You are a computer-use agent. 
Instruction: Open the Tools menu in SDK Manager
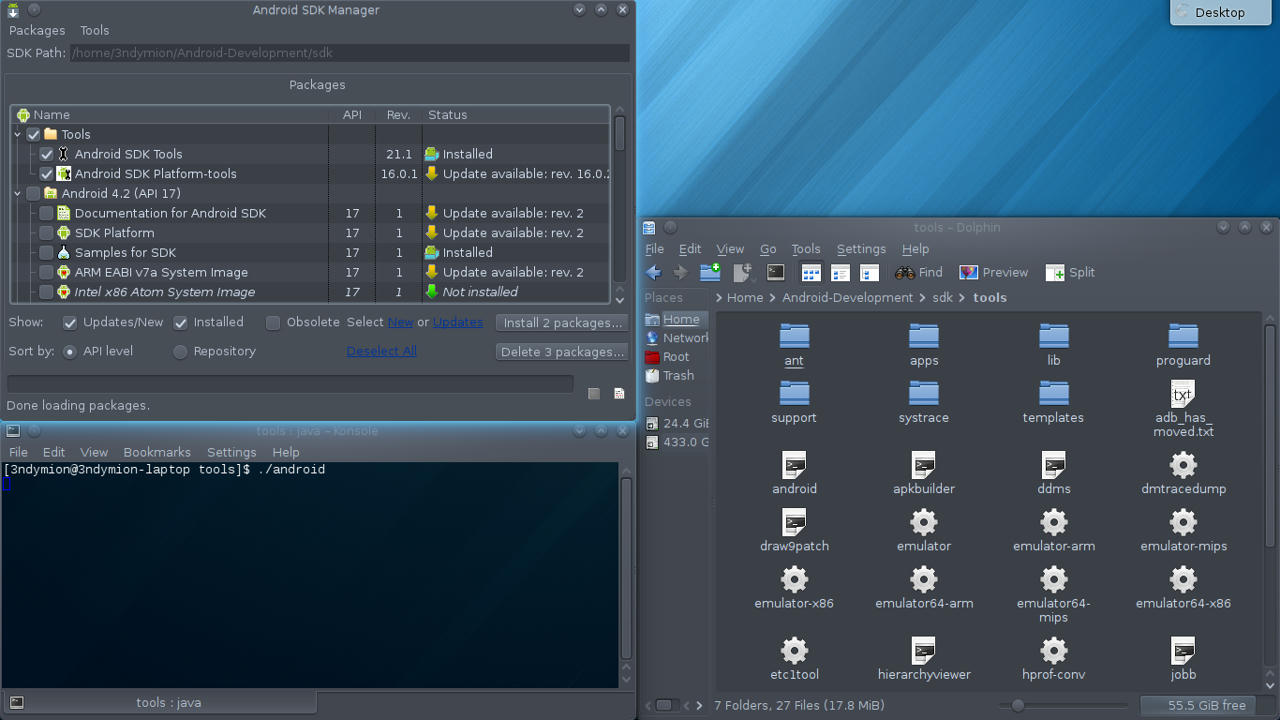coord(95,31)
